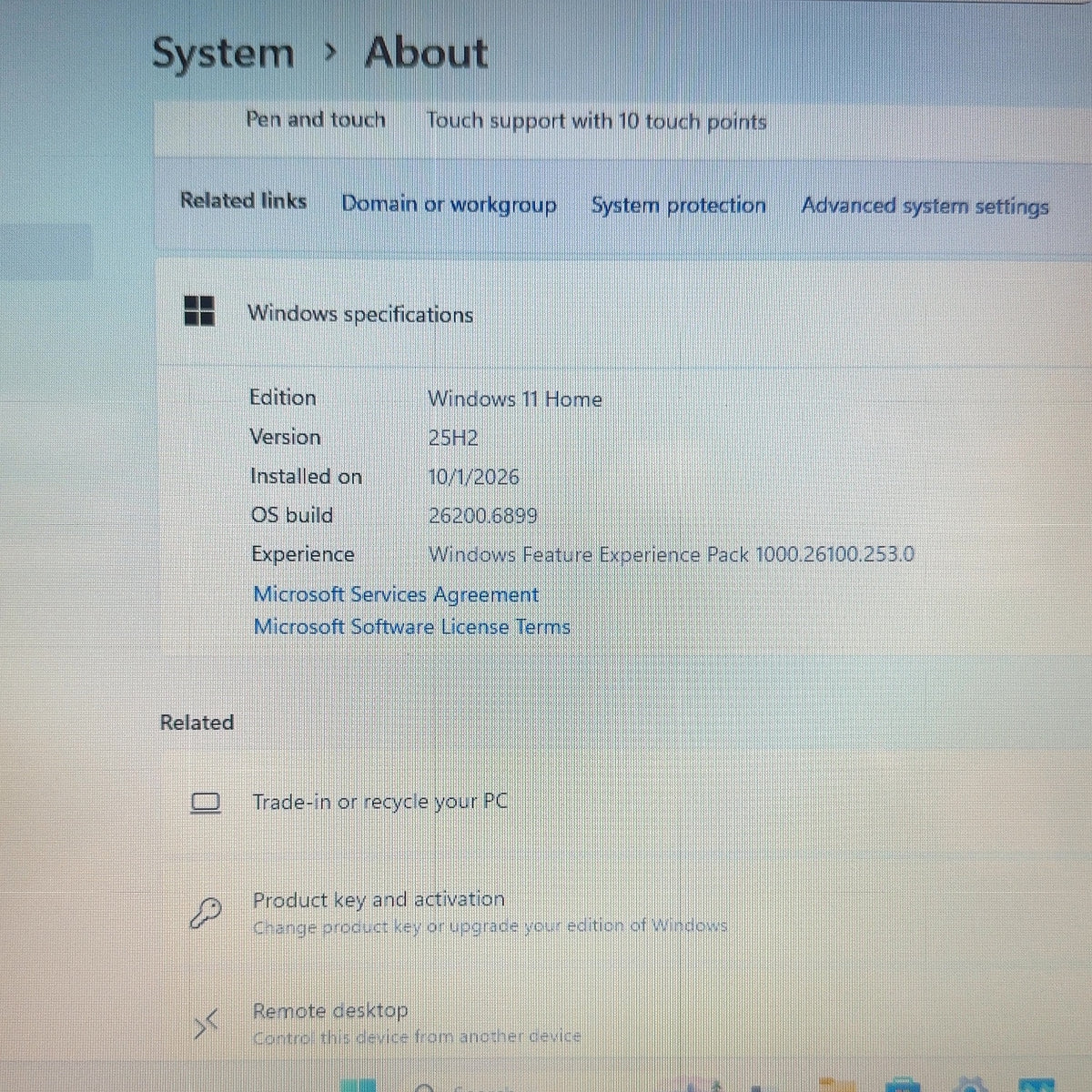Viewport: 1092px width, 1092px height.
Task: Click the Remote desktop arrows icon
Action: tap(207, 1025)
